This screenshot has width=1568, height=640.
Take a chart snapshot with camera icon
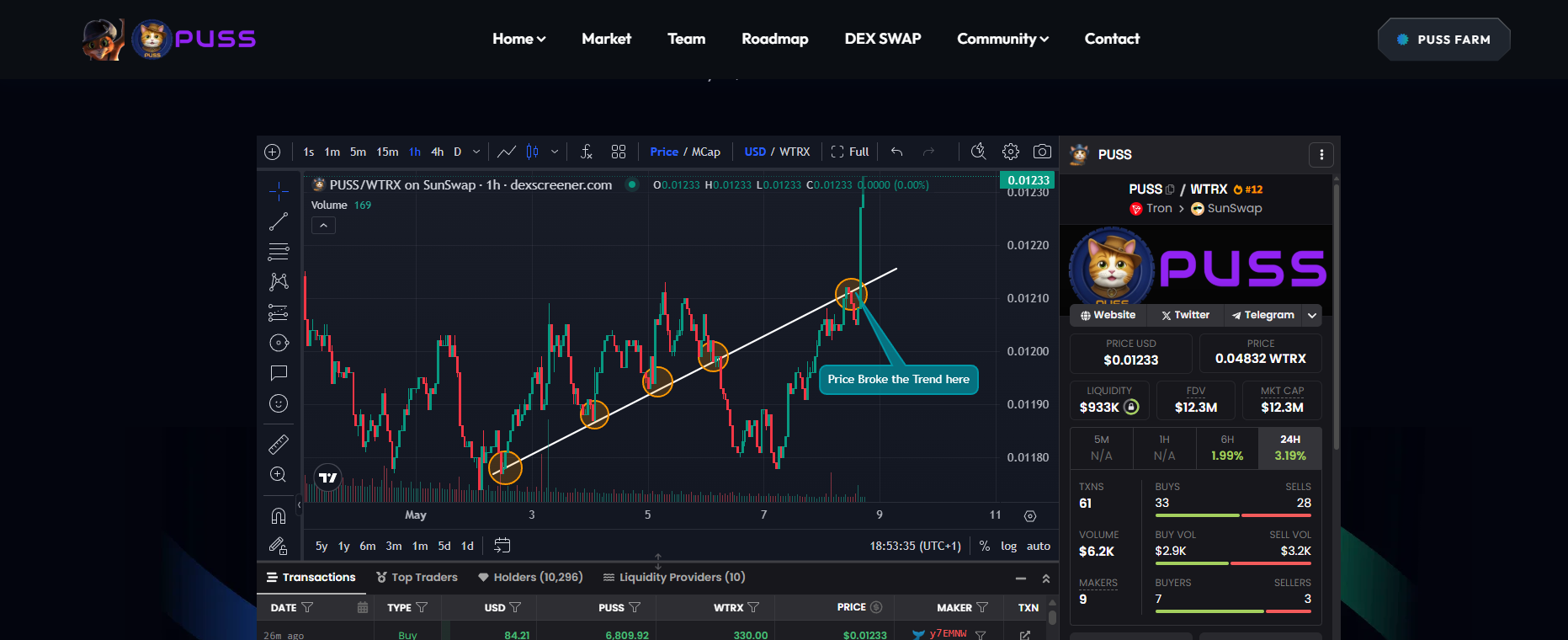coord(1042,152)
